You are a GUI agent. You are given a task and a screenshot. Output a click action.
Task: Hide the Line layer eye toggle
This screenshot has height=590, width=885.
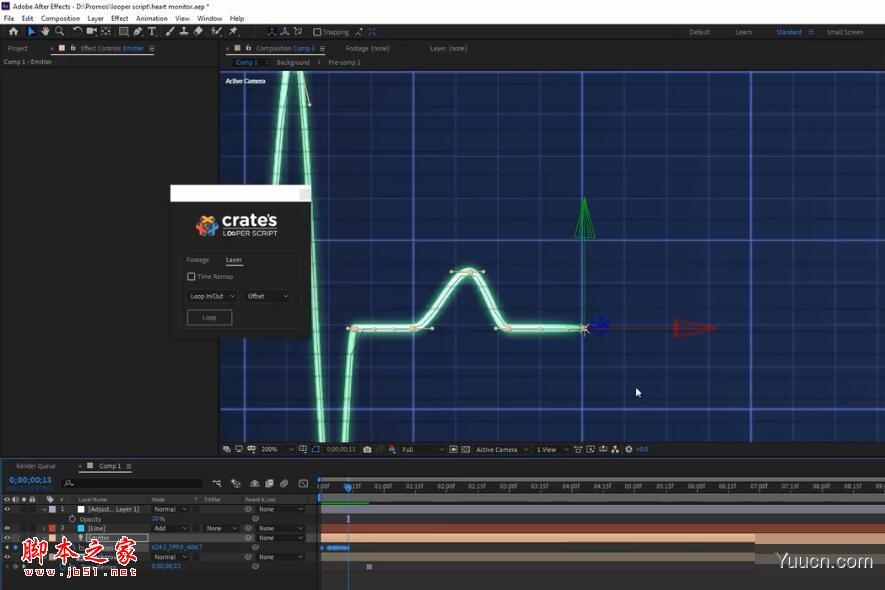point(7,528)
